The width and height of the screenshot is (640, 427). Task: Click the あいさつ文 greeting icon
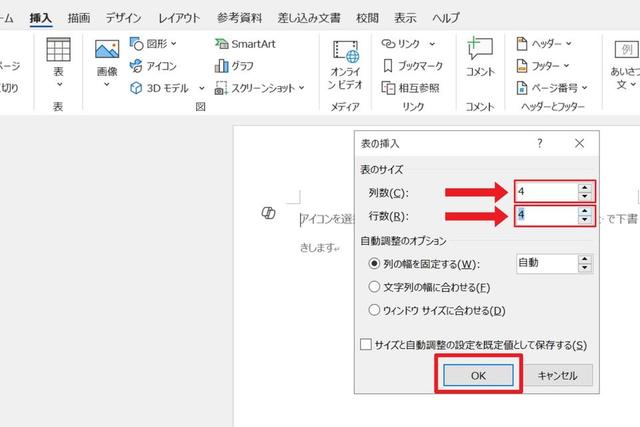coord(626,50)
